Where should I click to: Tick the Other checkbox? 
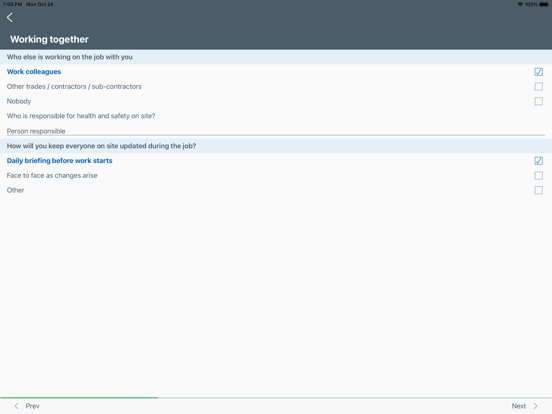click(x=538, y=190)
